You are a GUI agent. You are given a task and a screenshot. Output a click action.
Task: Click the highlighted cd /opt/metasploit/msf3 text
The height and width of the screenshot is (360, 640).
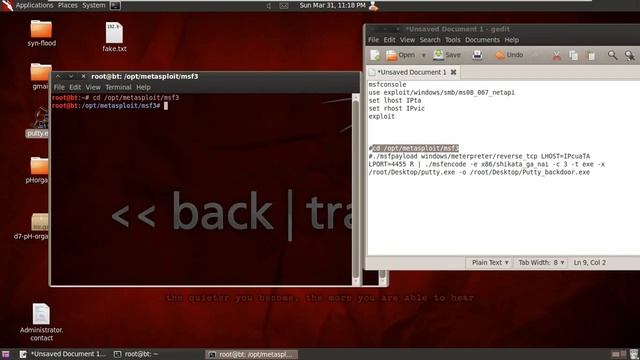point(416,148)
